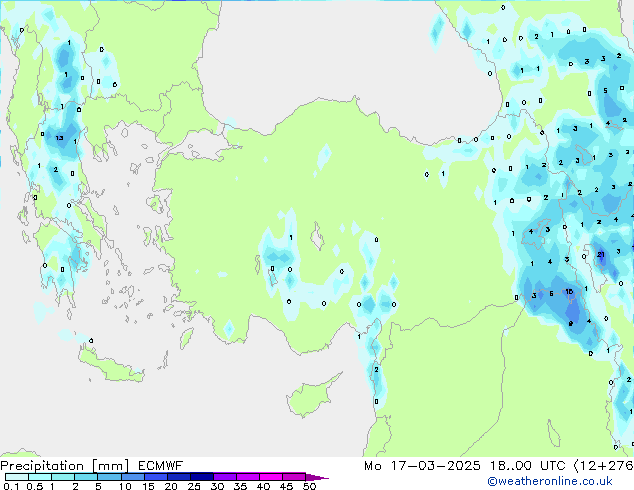Click the legend value '50'
This screenshot has height=490, width=634.
coord(309,486)
